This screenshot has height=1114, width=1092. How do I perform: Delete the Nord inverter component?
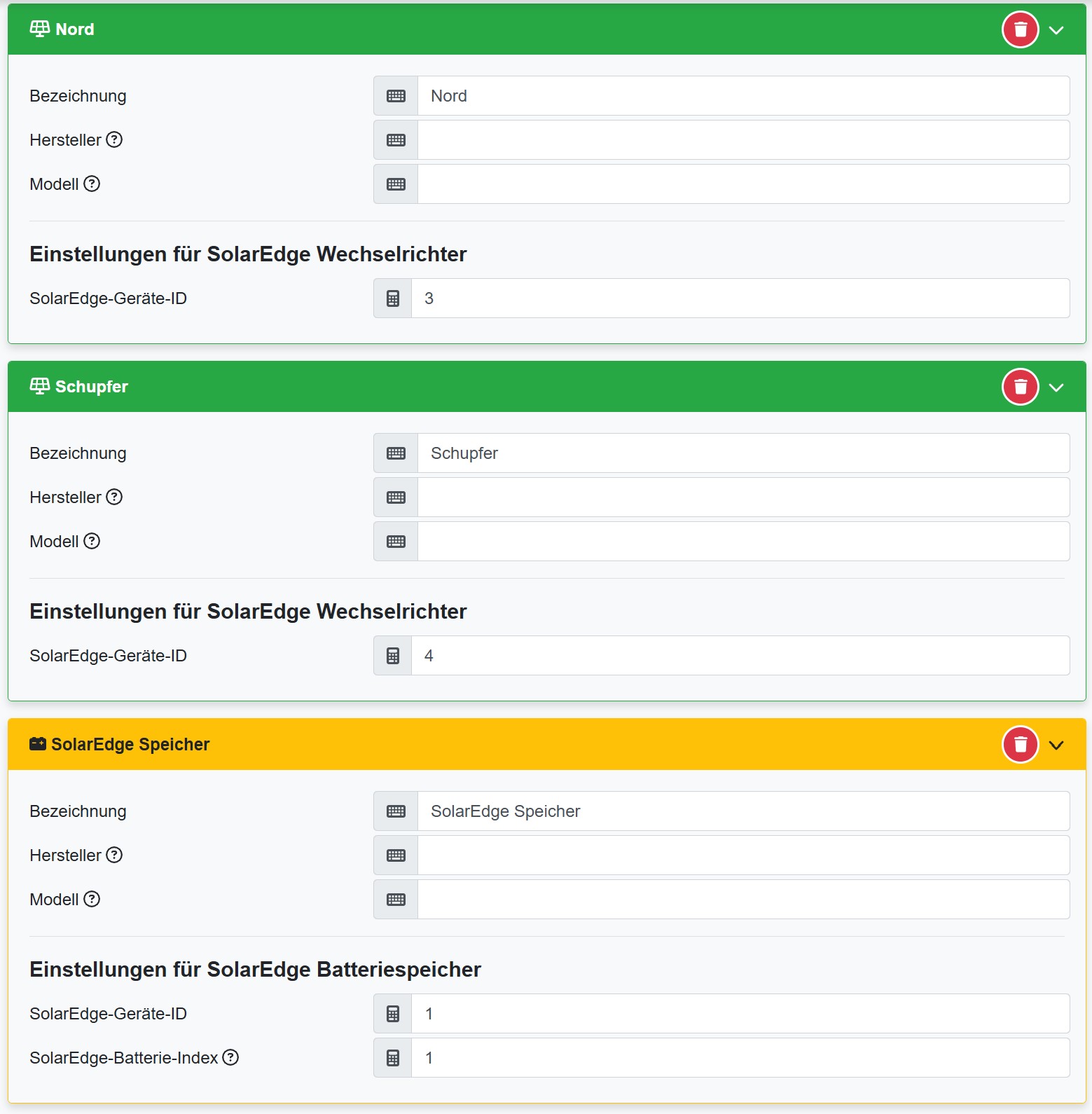[x=1020, y=29]
